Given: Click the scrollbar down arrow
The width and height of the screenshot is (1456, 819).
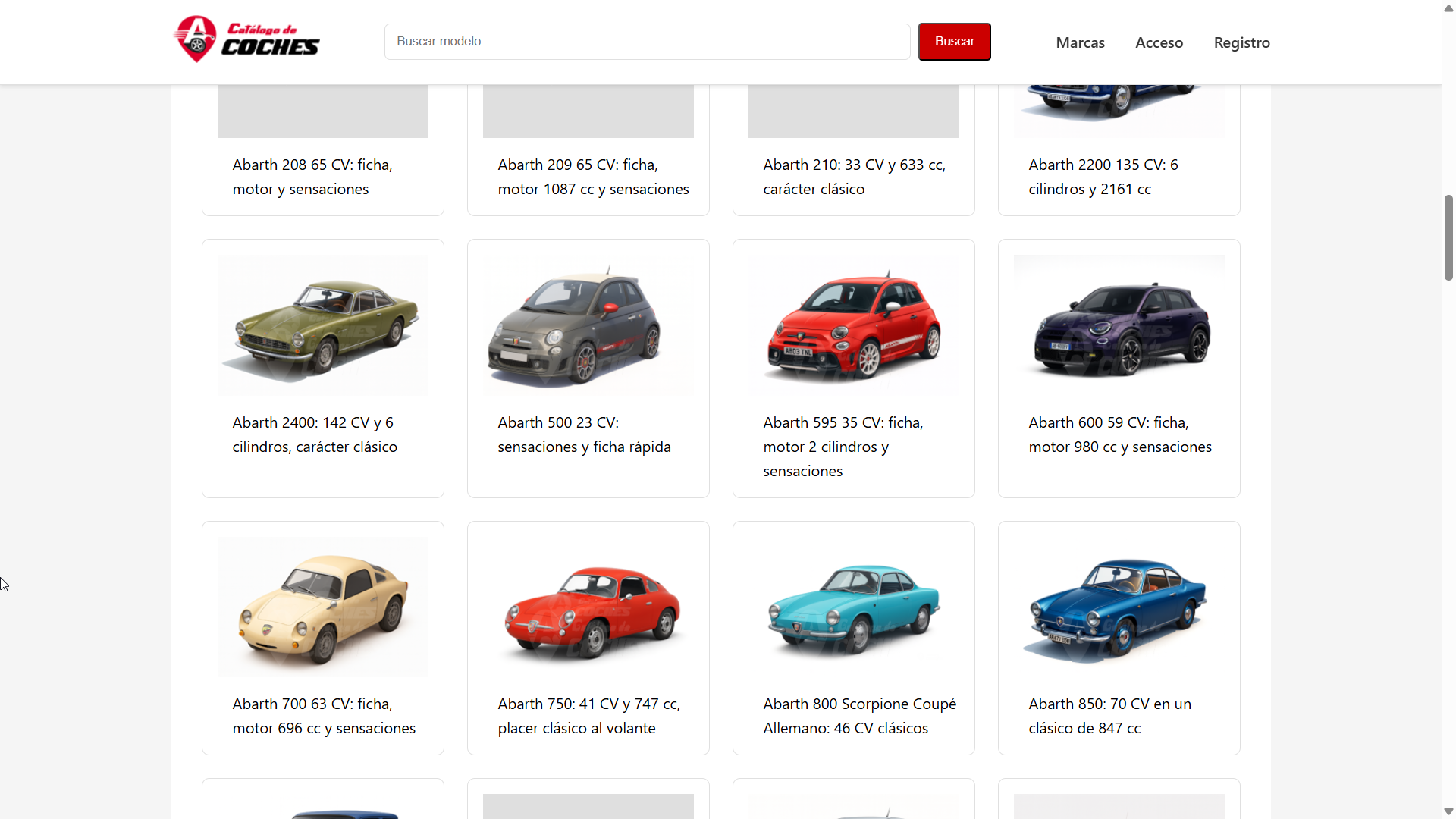Looking at the screenshot, I should 1448,811.
